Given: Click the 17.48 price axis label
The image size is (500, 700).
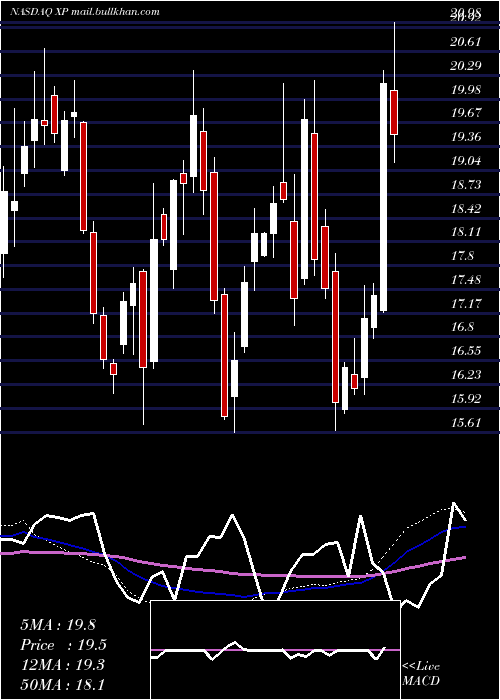Looking at the screenshot, I should tap(466, 280).
